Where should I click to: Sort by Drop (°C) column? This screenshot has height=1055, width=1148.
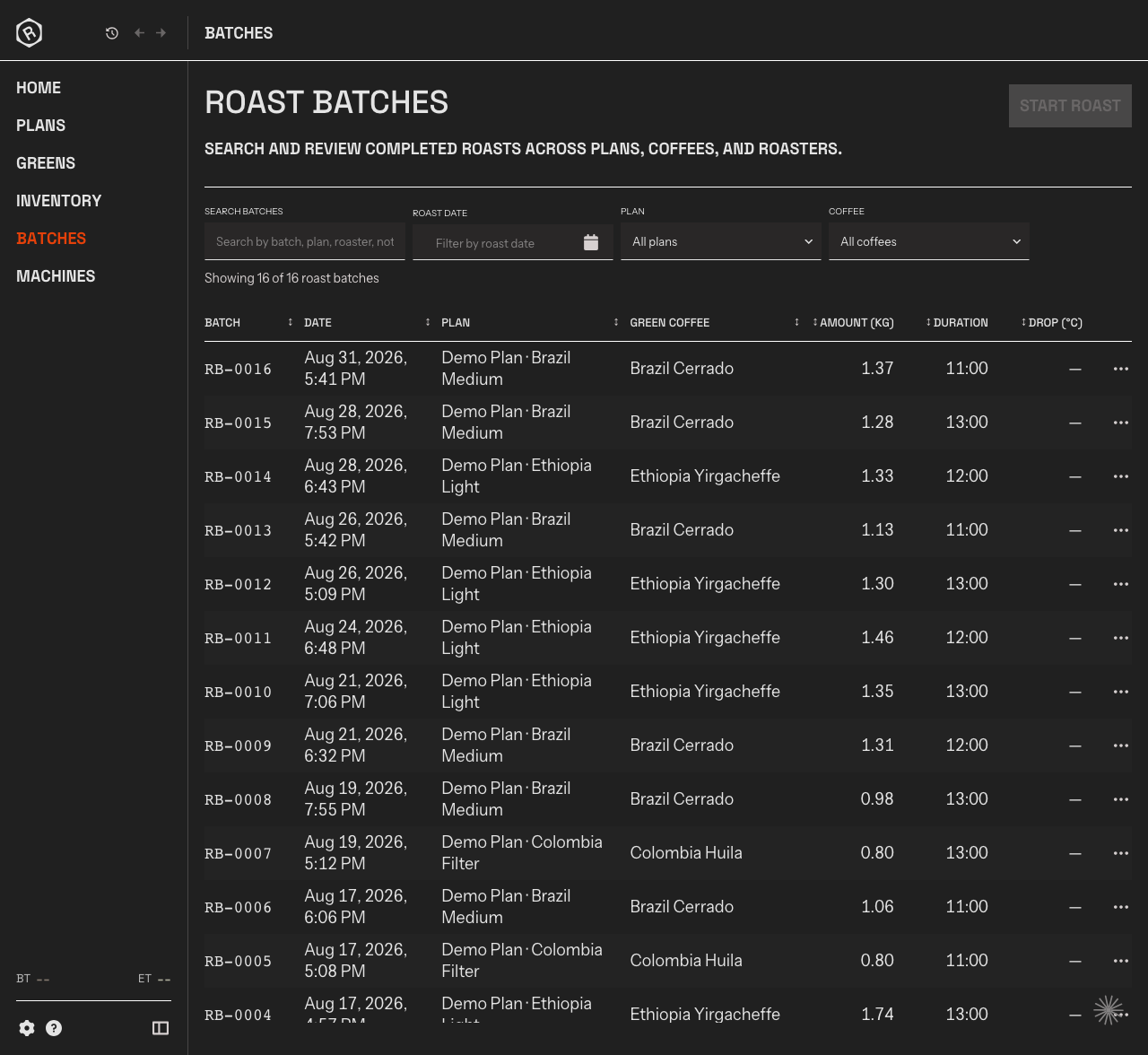click(x=1052, y=323)
